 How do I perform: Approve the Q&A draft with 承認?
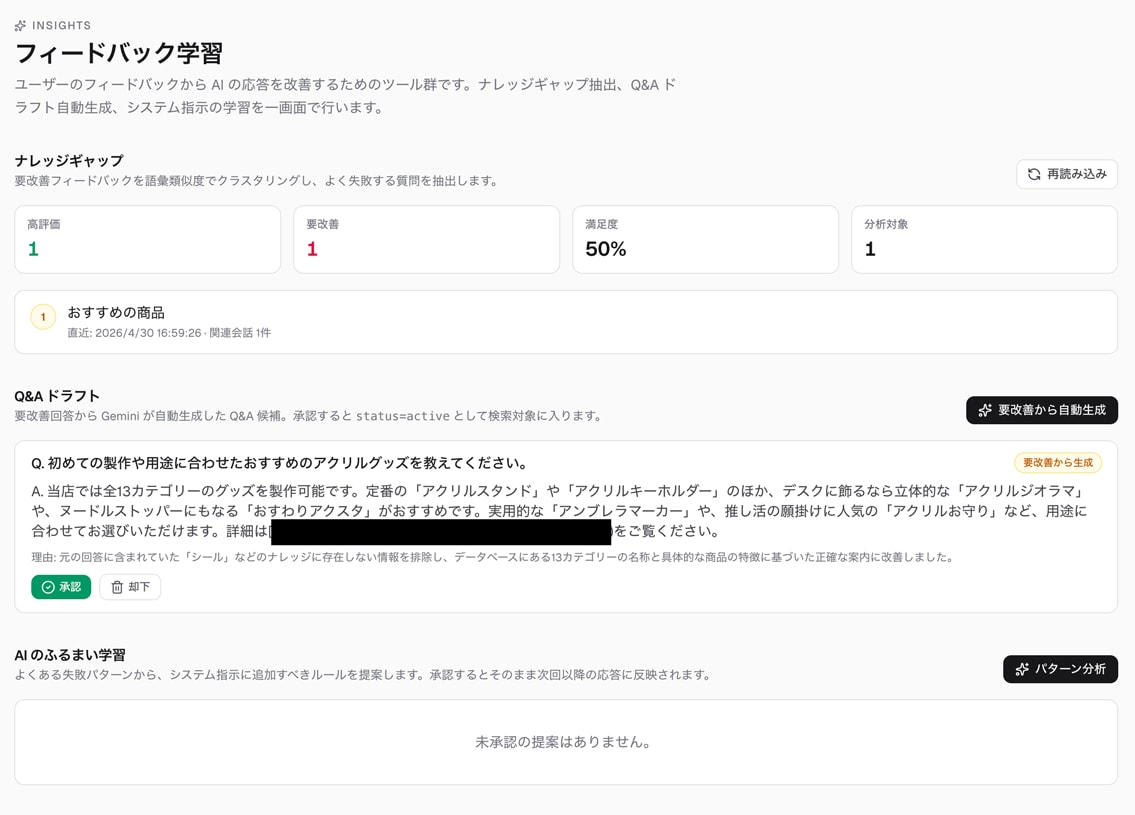pyautogui.click(x=61, y=587)
